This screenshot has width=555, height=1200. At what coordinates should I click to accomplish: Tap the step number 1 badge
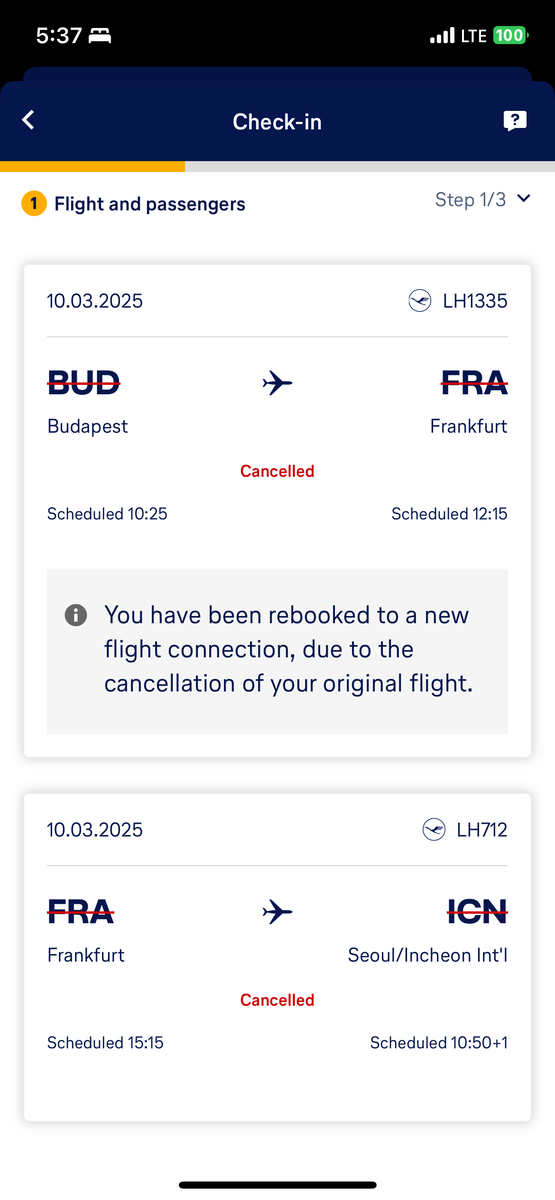click(34, 204)
